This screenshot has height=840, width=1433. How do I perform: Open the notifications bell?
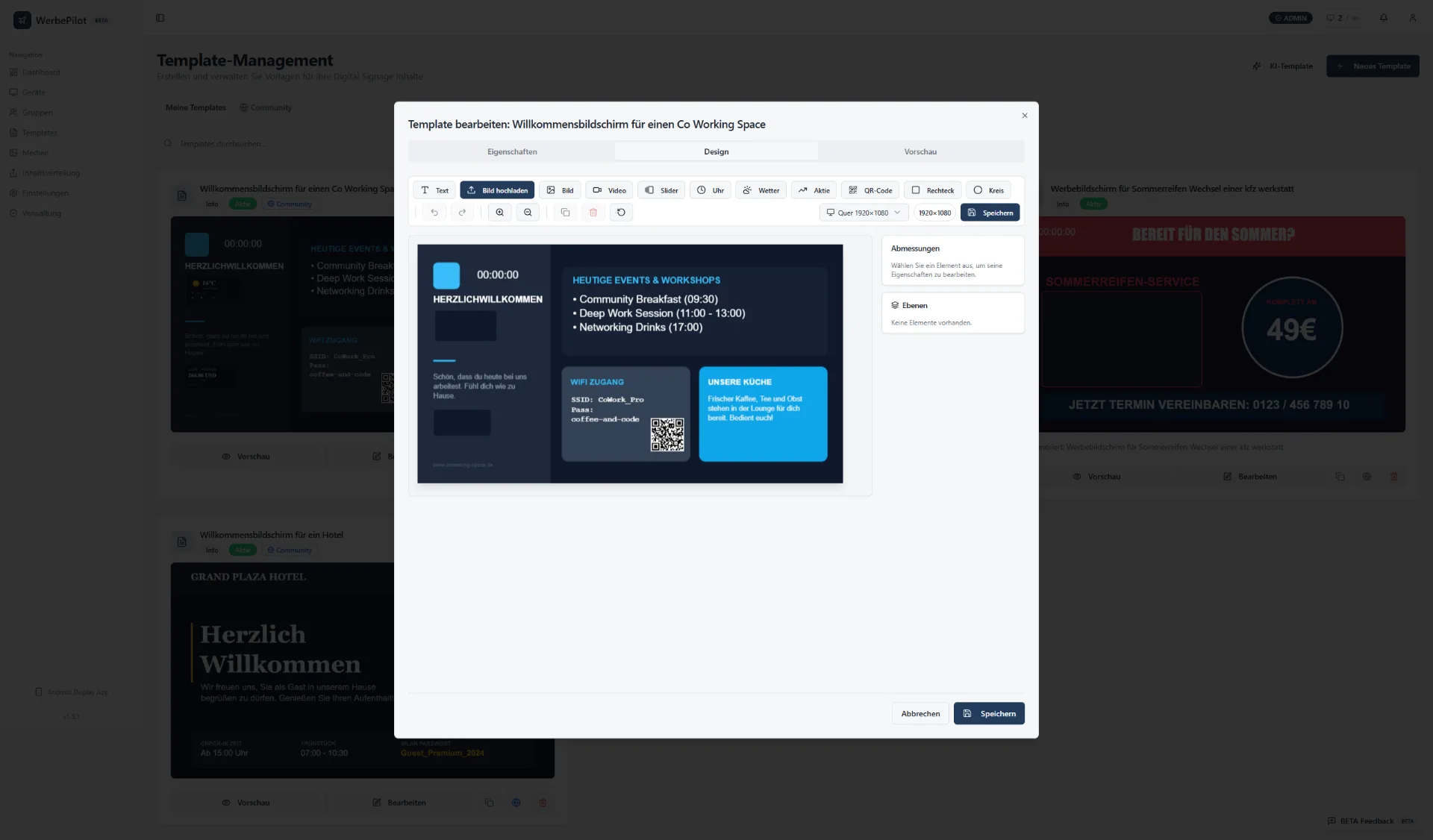(x=1384, y=18)
